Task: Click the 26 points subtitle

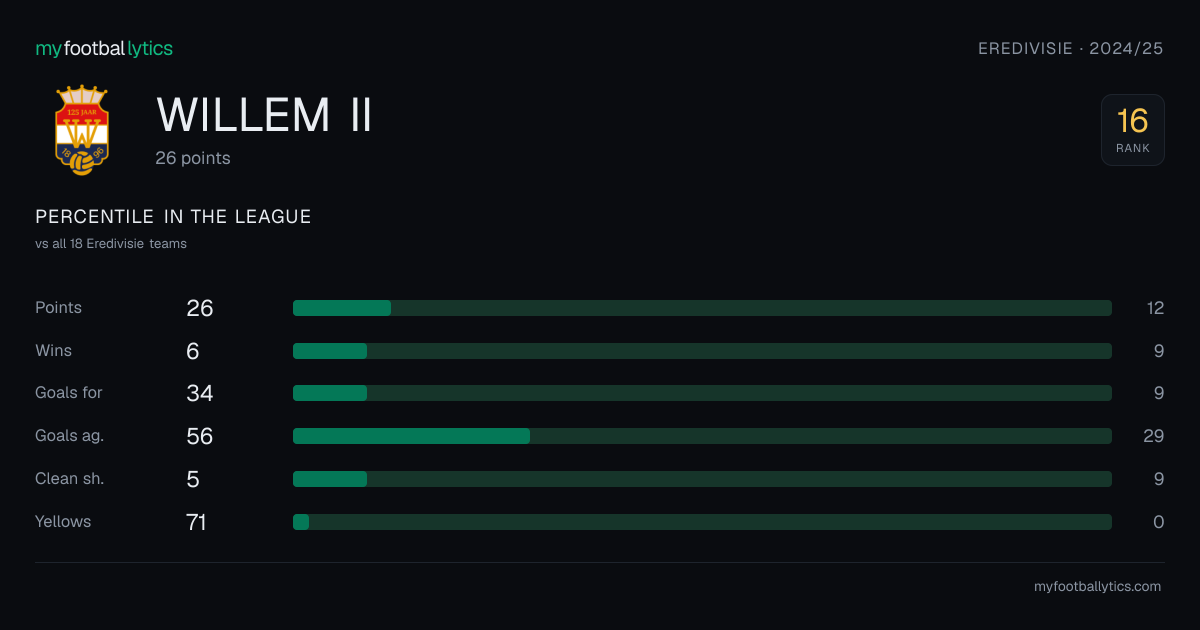Action: [x=193, y=158]
